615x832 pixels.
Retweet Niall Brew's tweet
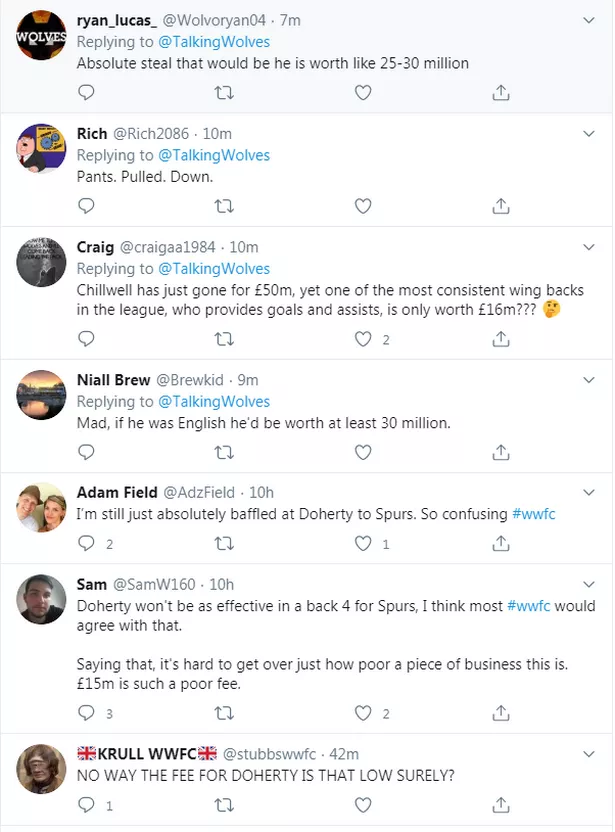click(x=225, y=453)
